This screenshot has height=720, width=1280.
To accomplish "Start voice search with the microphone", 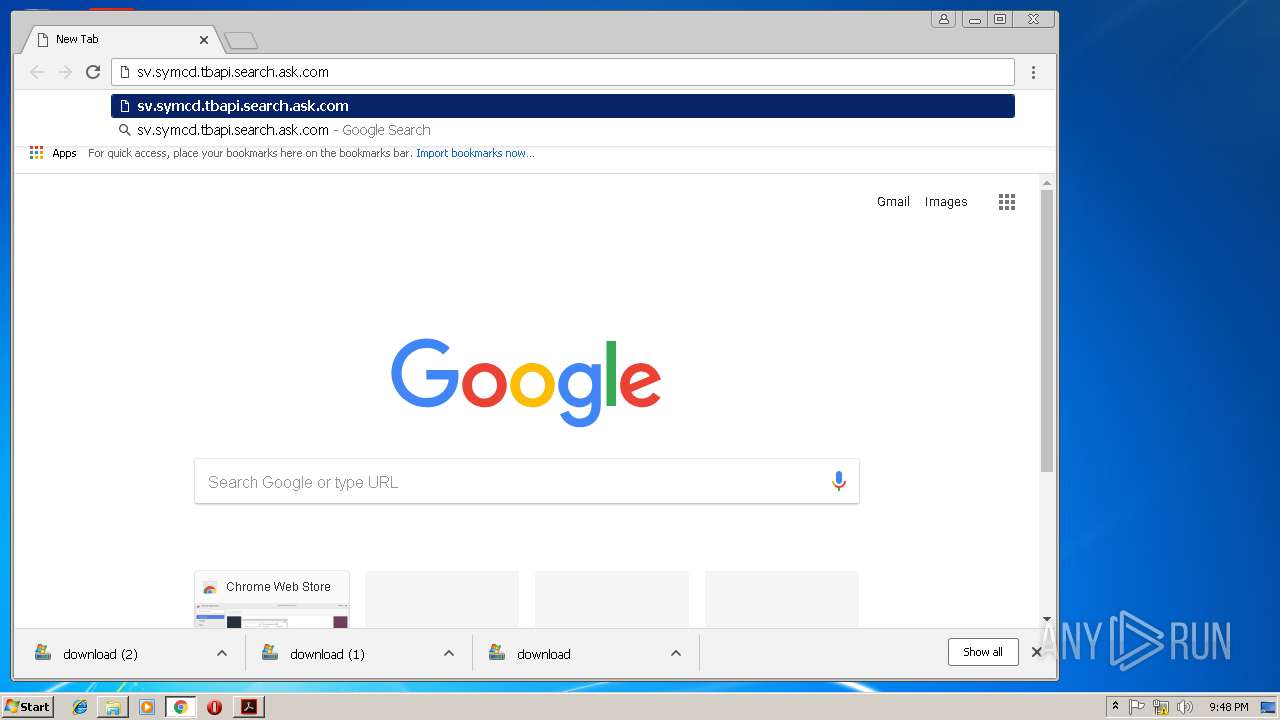I will click(x=839, y=482).
